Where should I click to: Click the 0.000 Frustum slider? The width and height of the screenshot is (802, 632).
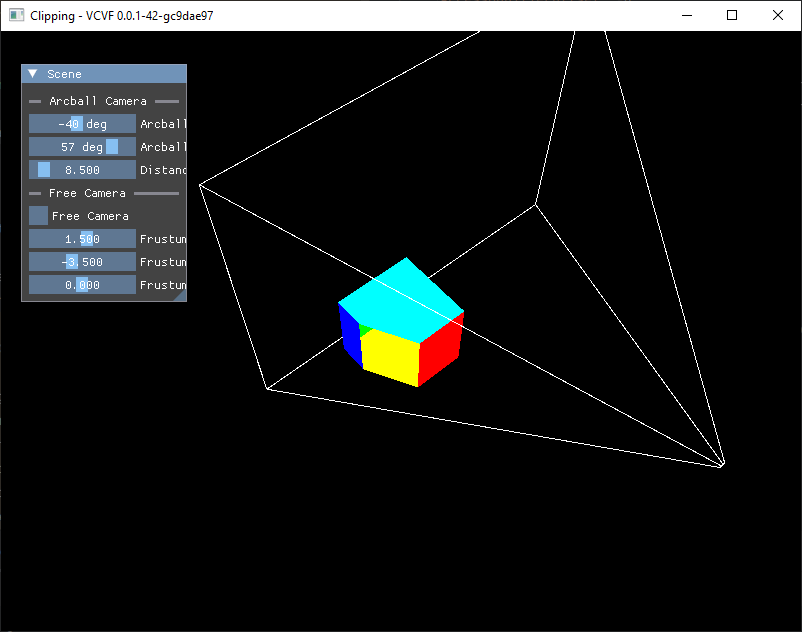[82, 285]
